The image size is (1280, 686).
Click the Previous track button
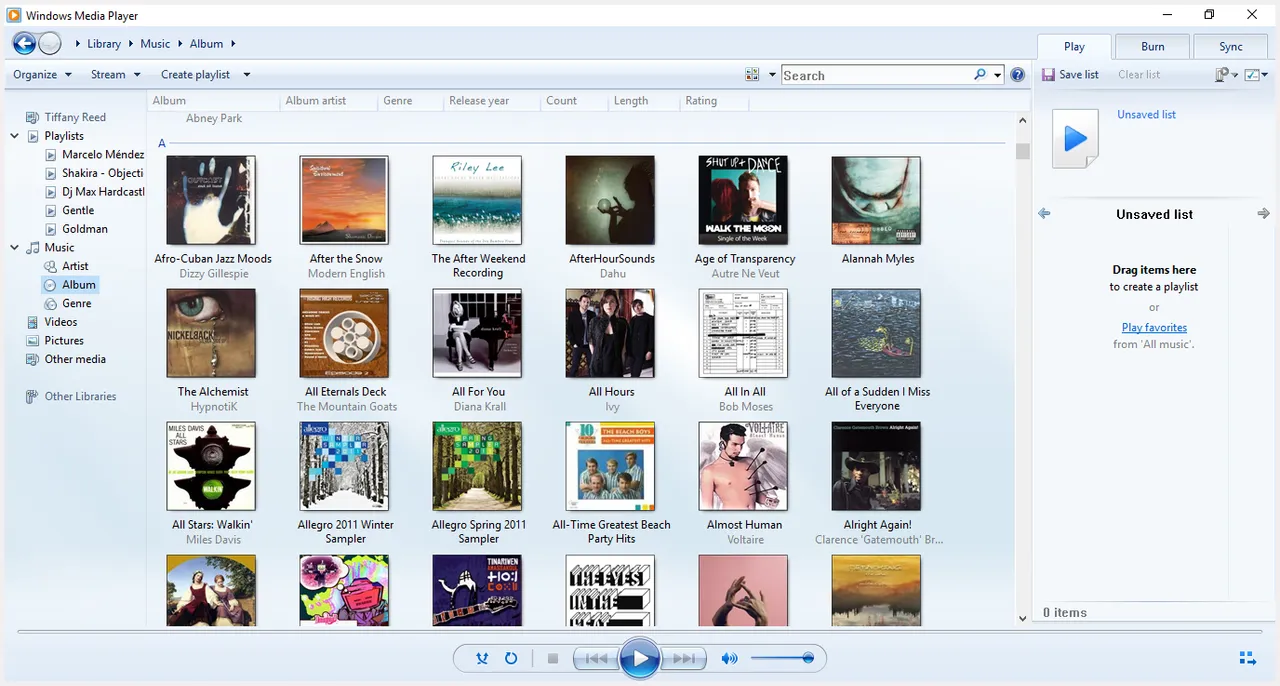(x=596, y=658)
